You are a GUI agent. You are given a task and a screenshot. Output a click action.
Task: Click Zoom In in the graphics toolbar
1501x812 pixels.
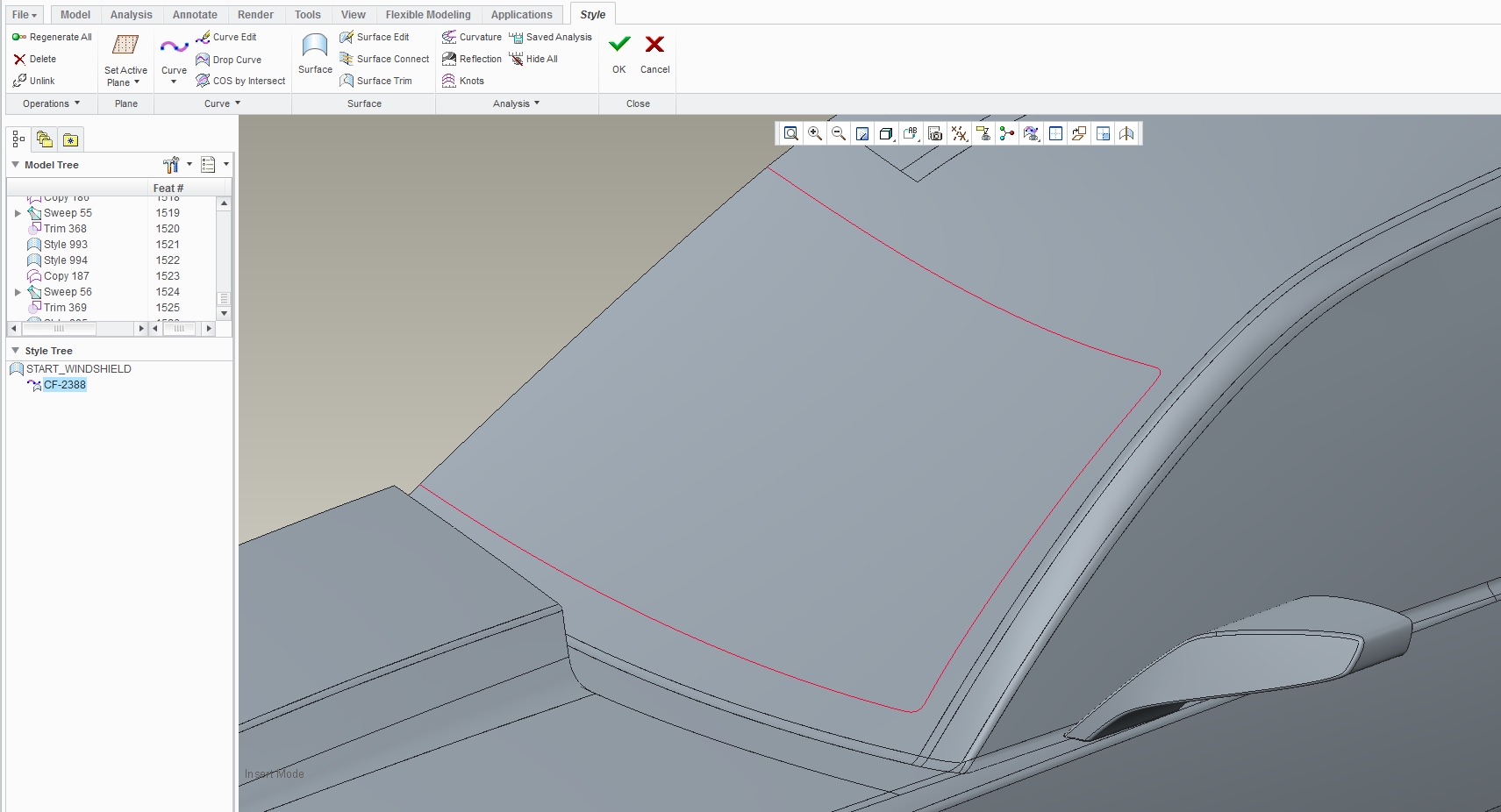(815, 133)
